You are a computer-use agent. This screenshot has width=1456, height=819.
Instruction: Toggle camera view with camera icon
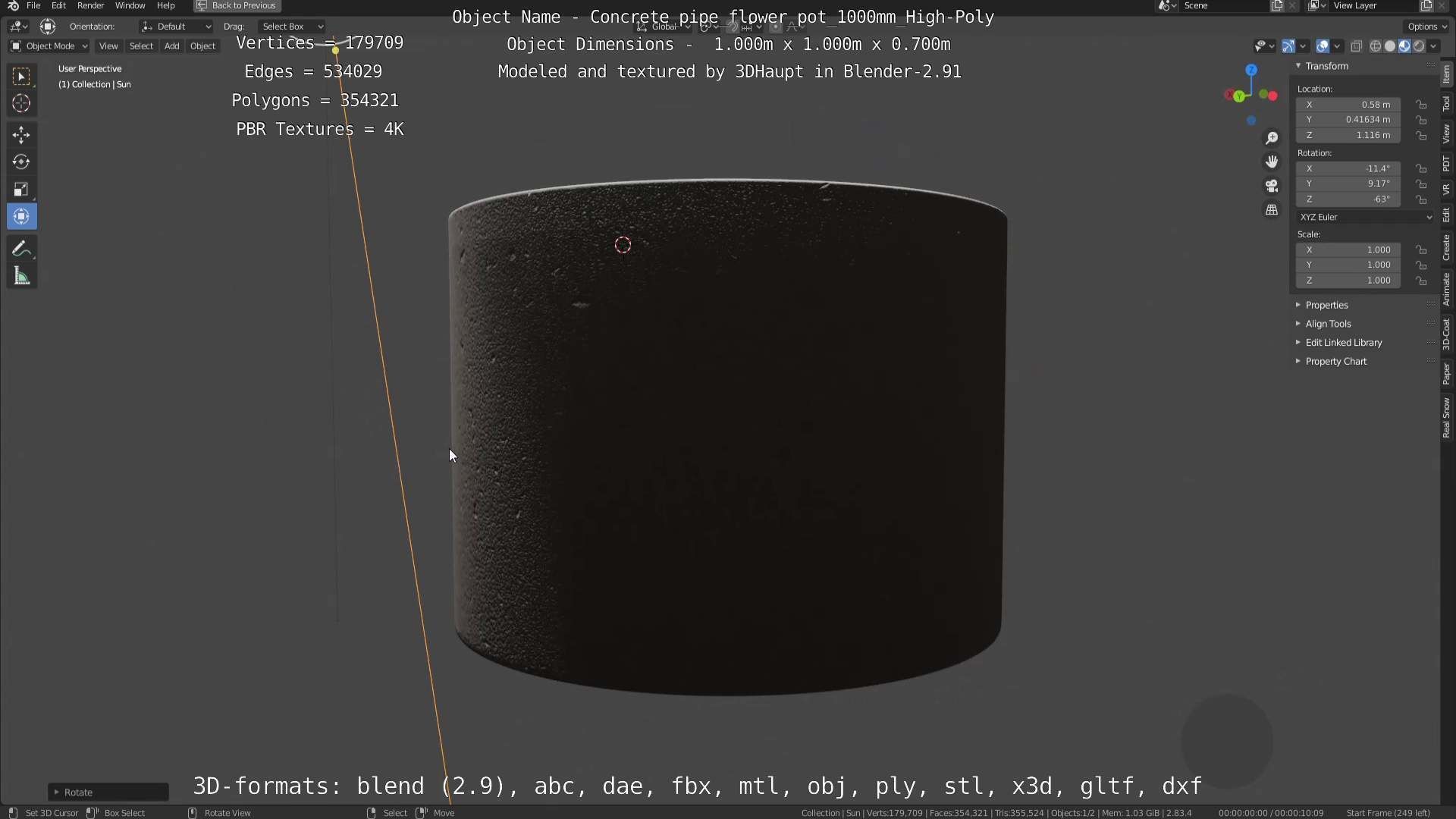[x=1272, y=186]
